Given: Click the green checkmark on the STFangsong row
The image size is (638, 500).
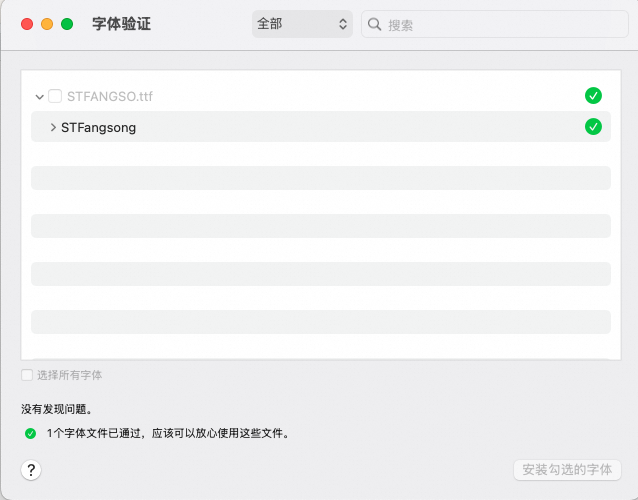Looking at the screenshot, I should pos(593,127).
